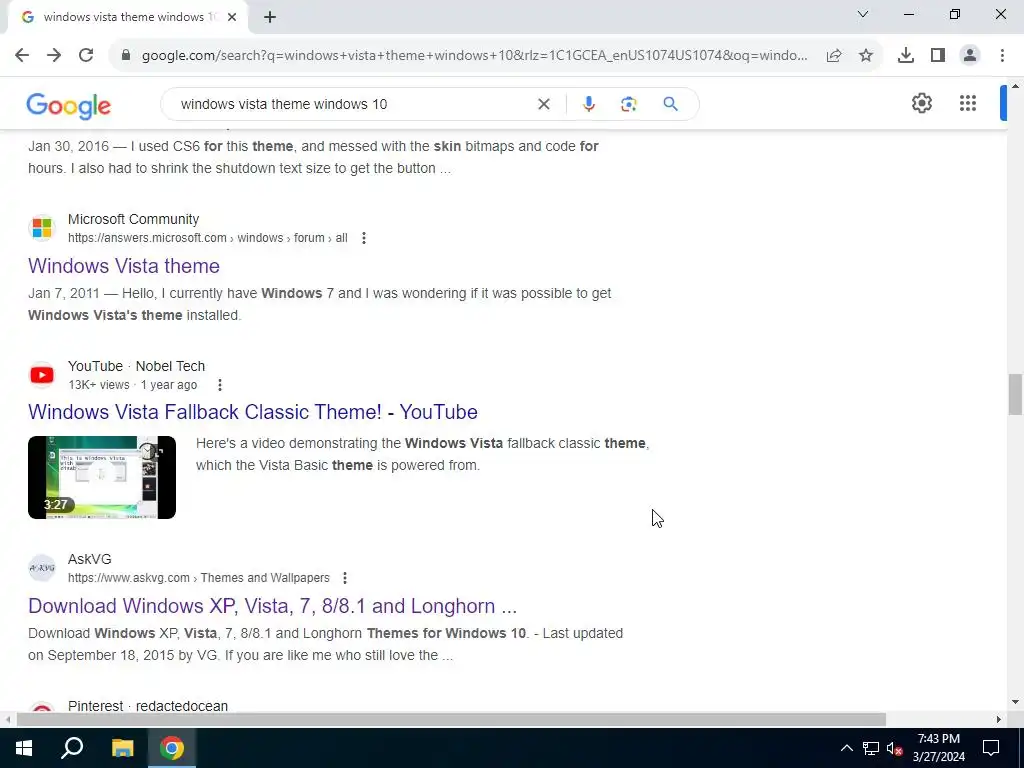Bookmark this tab with star icon
The height and width of the screenshot is (768, 1024).
click(866, 56)
